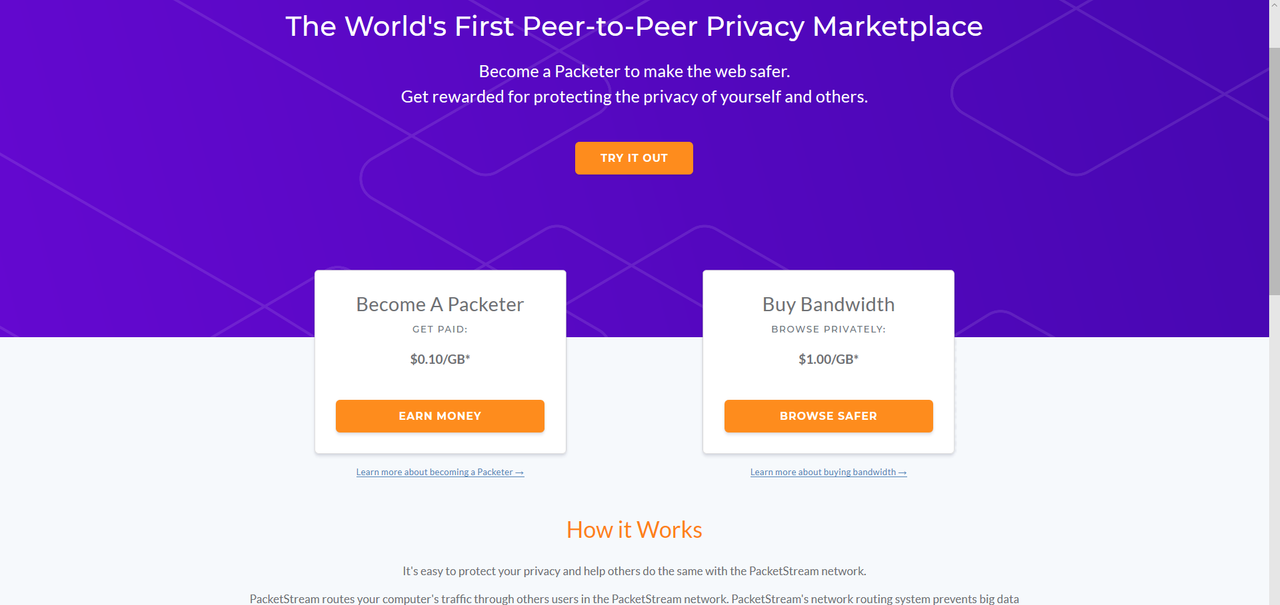
Task: Click the "Become a Packeter to make the web safer" subtitle
Action: 634,71
